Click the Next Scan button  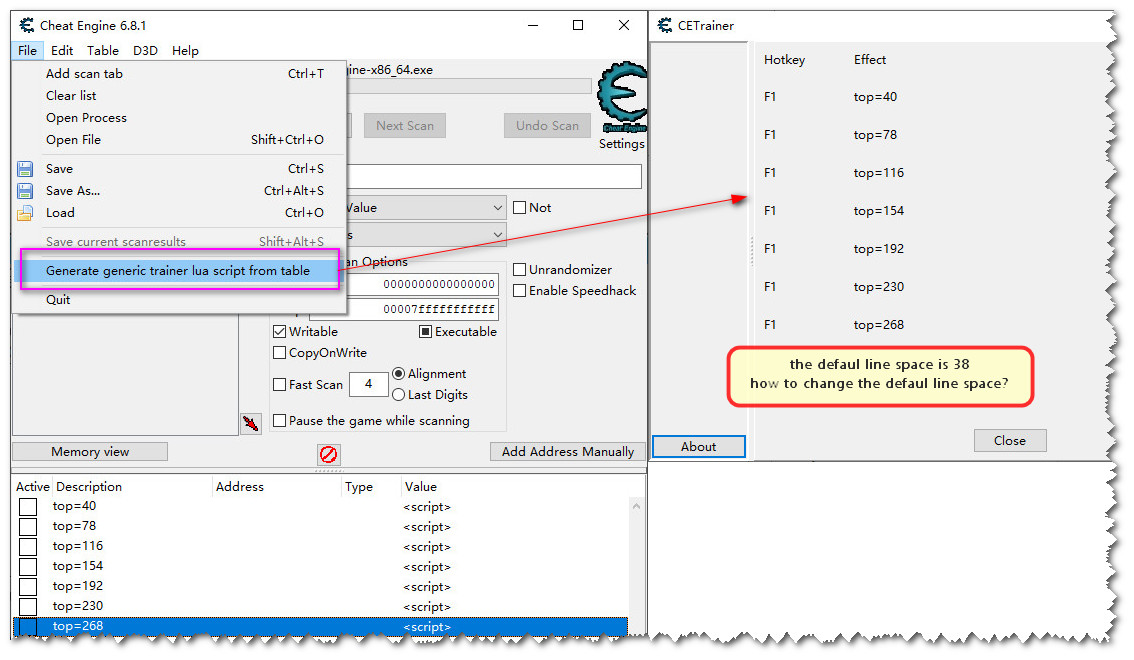405,126
